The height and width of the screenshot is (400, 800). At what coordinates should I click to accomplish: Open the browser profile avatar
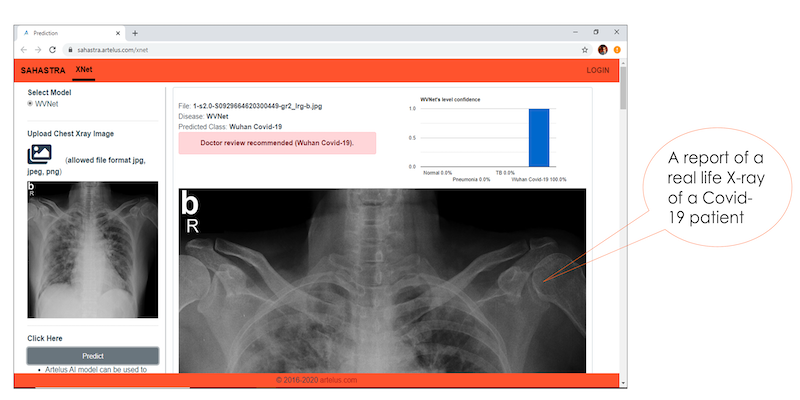[x=603, y=49]
